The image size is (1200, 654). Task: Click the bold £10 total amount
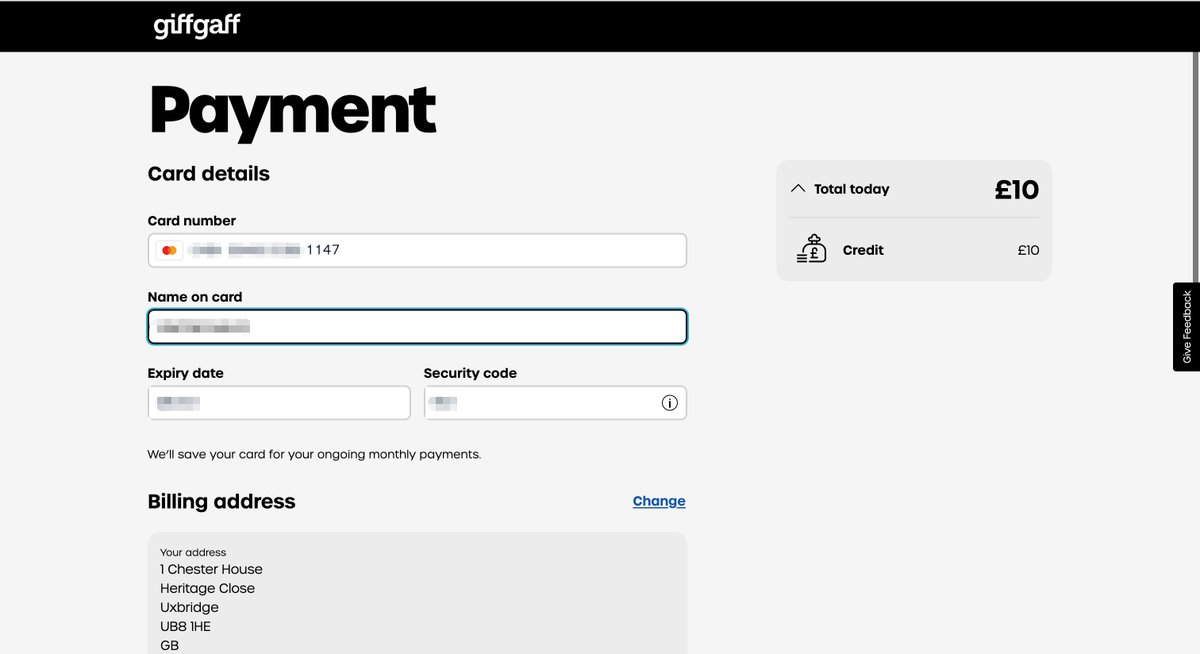(x=1016, y=189)
